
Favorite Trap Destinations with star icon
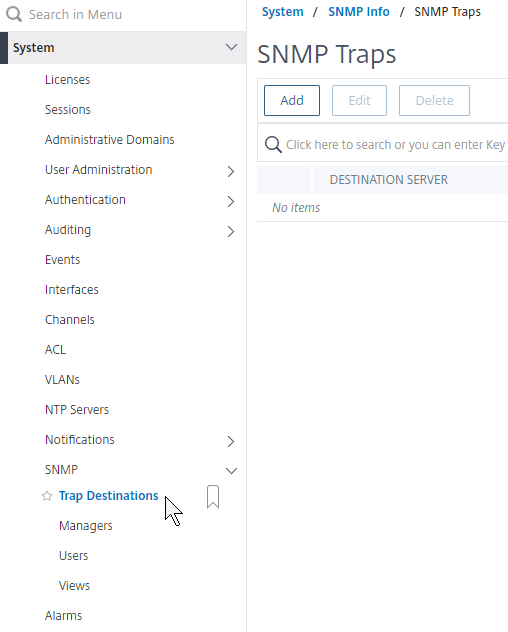[x=47, y=496]
